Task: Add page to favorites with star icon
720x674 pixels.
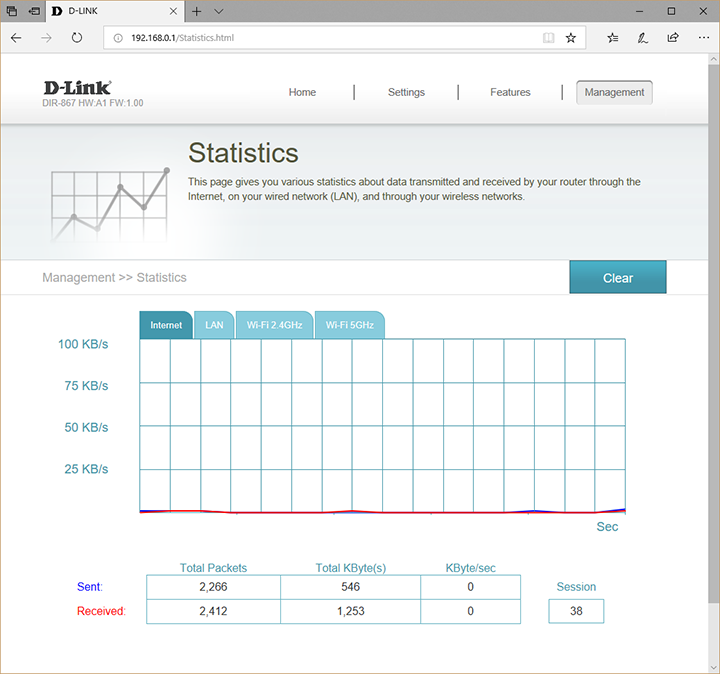Action: click(571, 38)
